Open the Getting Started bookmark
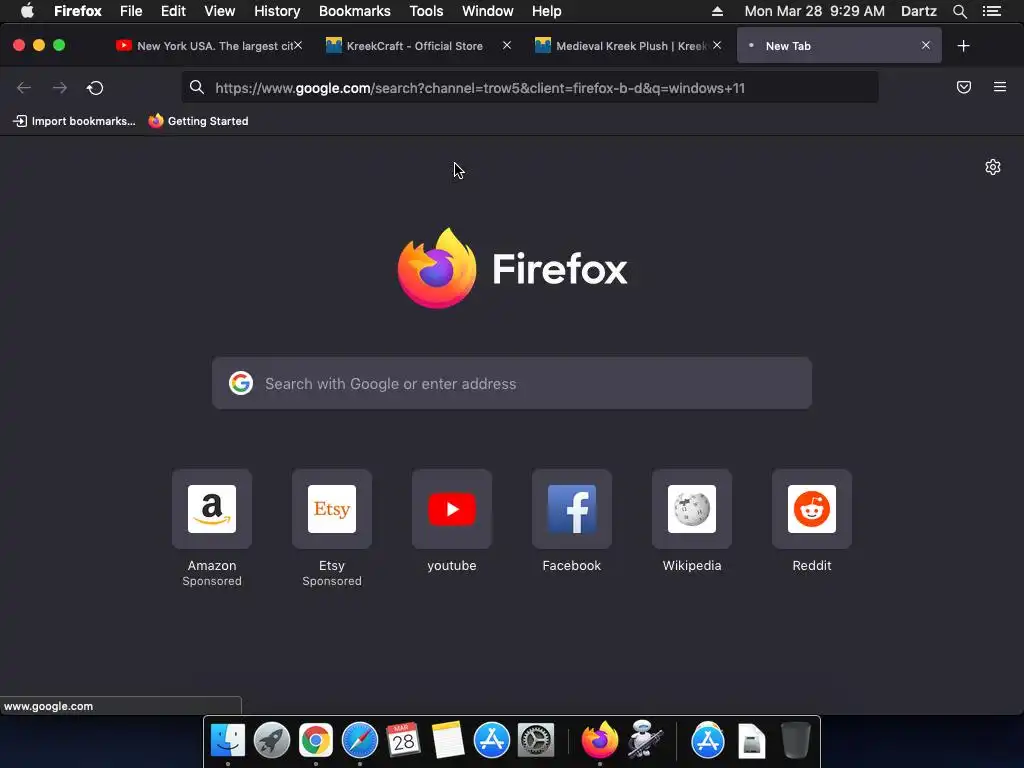1024x768 pixels. (x=199, y=121)
